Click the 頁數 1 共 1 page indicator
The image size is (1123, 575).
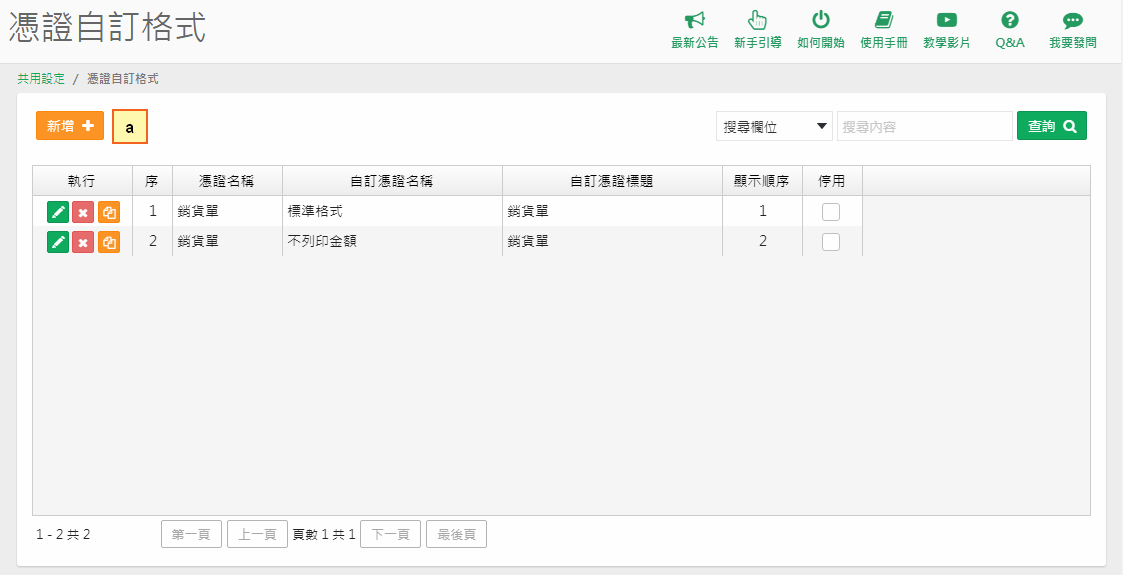tap(324, 534)
